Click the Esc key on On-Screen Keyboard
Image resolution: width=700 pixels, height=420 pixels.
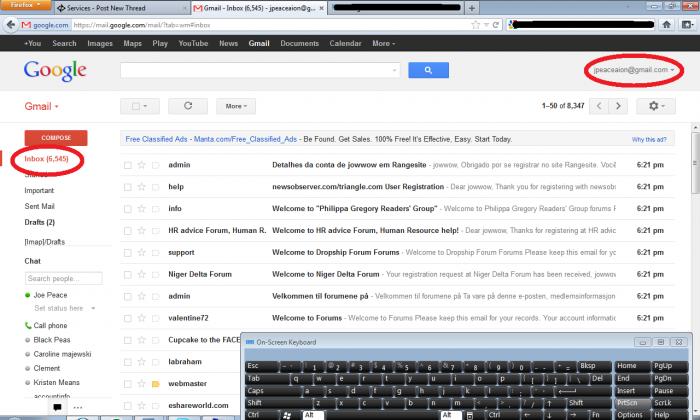point(262,366)
